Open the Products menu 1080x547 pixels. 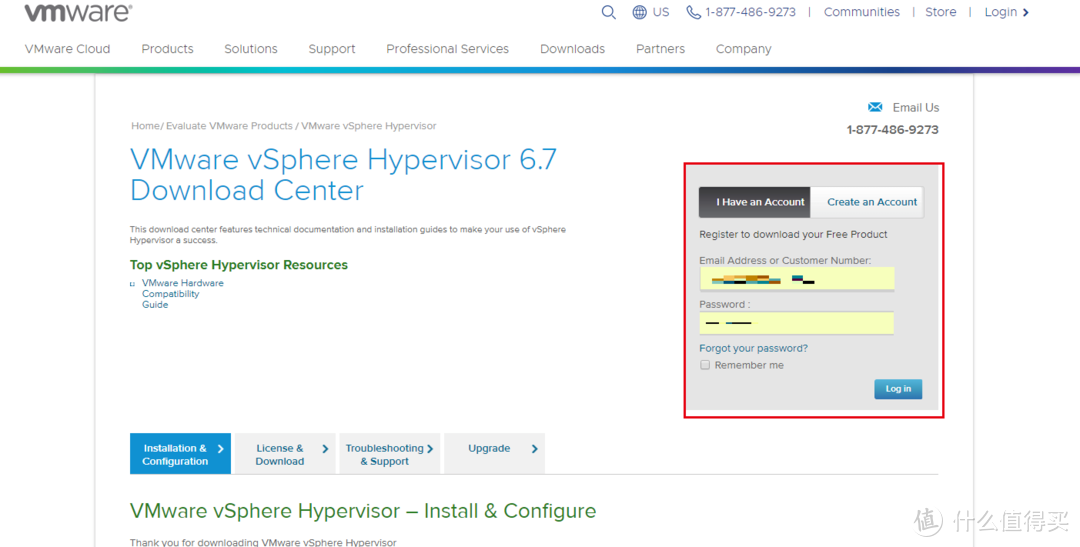pyautogui.click(x=167, y=49)
